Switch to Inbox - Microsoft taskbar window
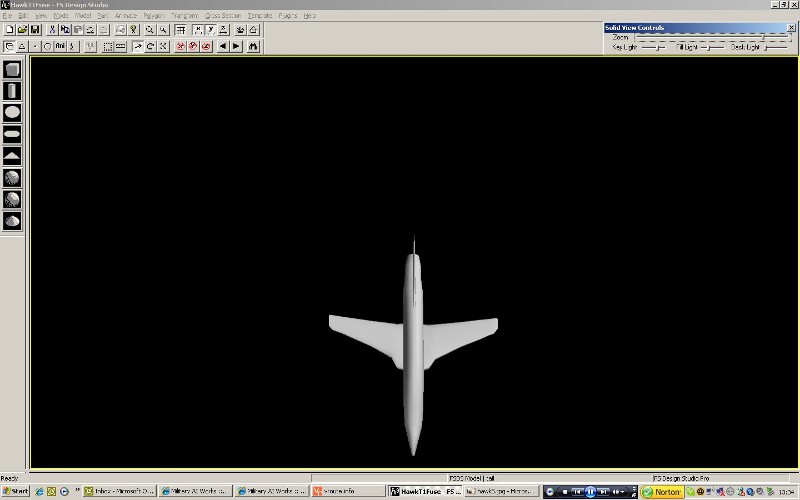The image size is (800, 500). tap(119, 491)
